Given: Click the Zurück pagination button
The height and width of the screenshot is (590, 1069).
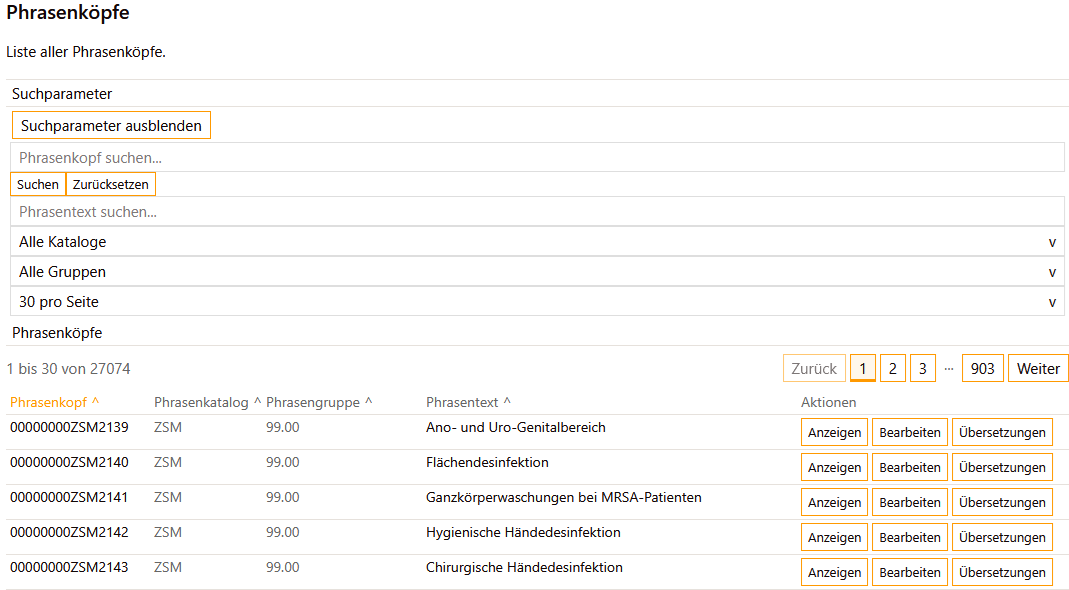Looking at the screenshot, I should [814, 368].
